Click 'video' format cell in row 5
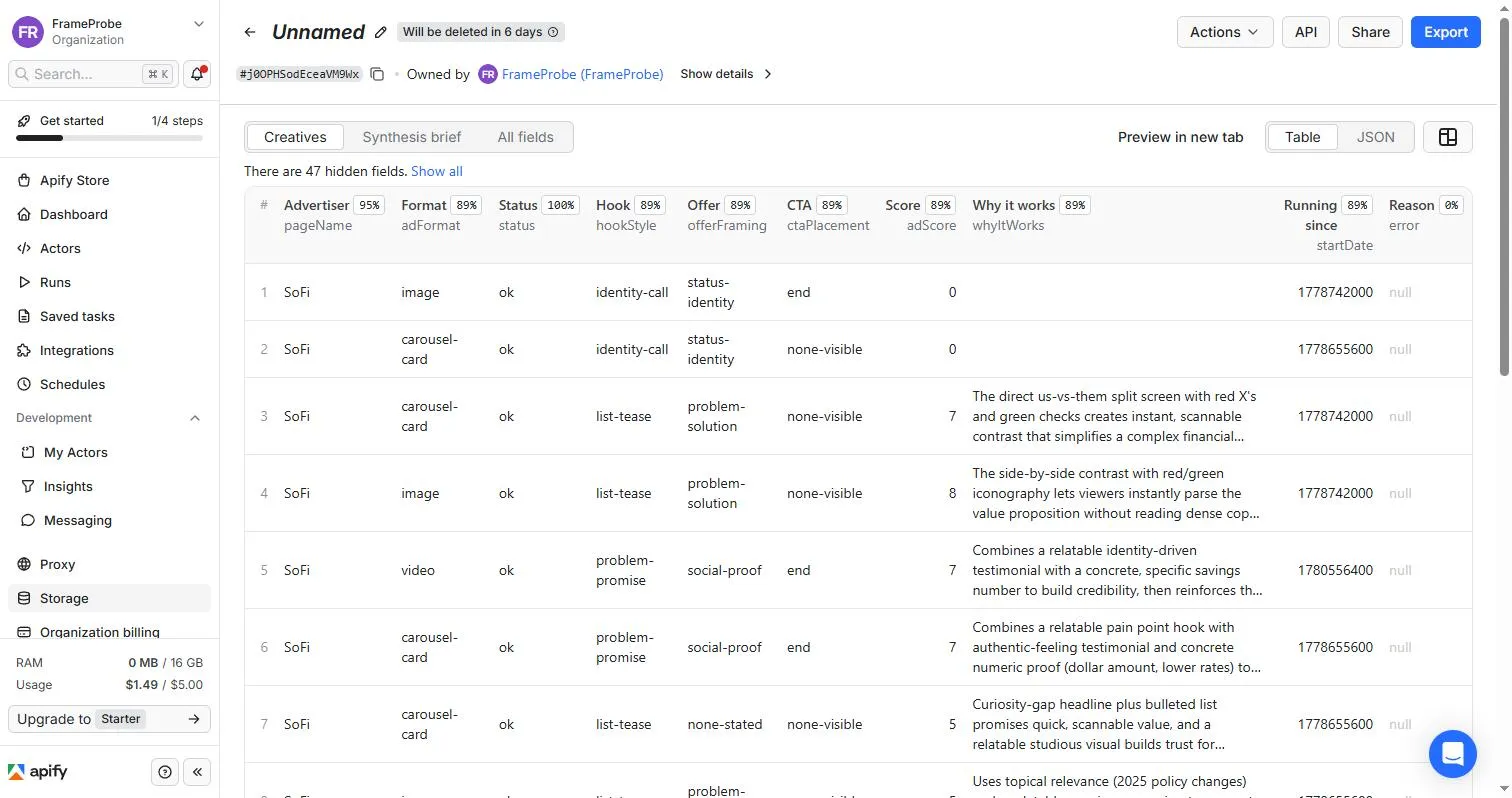 coord(418,570)
